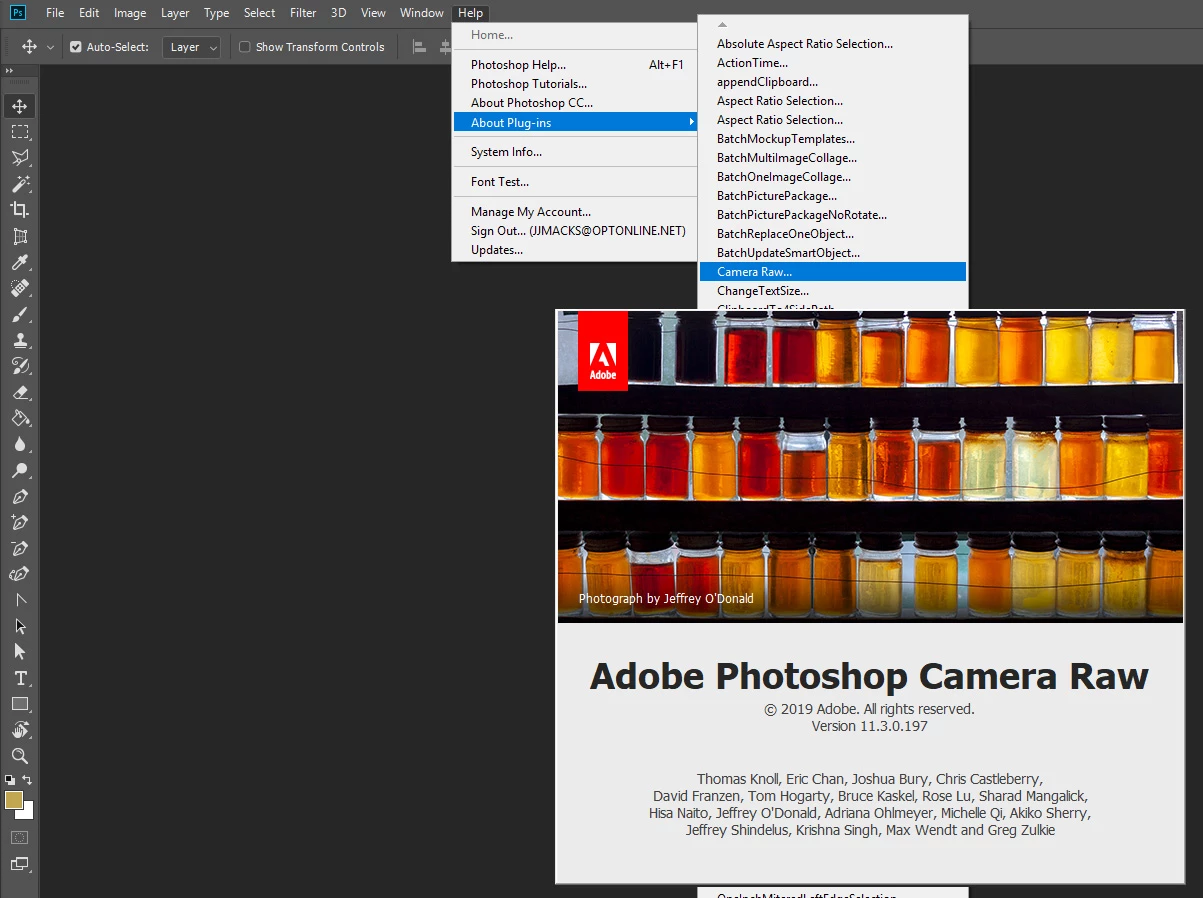Select the Add Anchor Point tool
1203x898 pixels.
click(20, 522)
